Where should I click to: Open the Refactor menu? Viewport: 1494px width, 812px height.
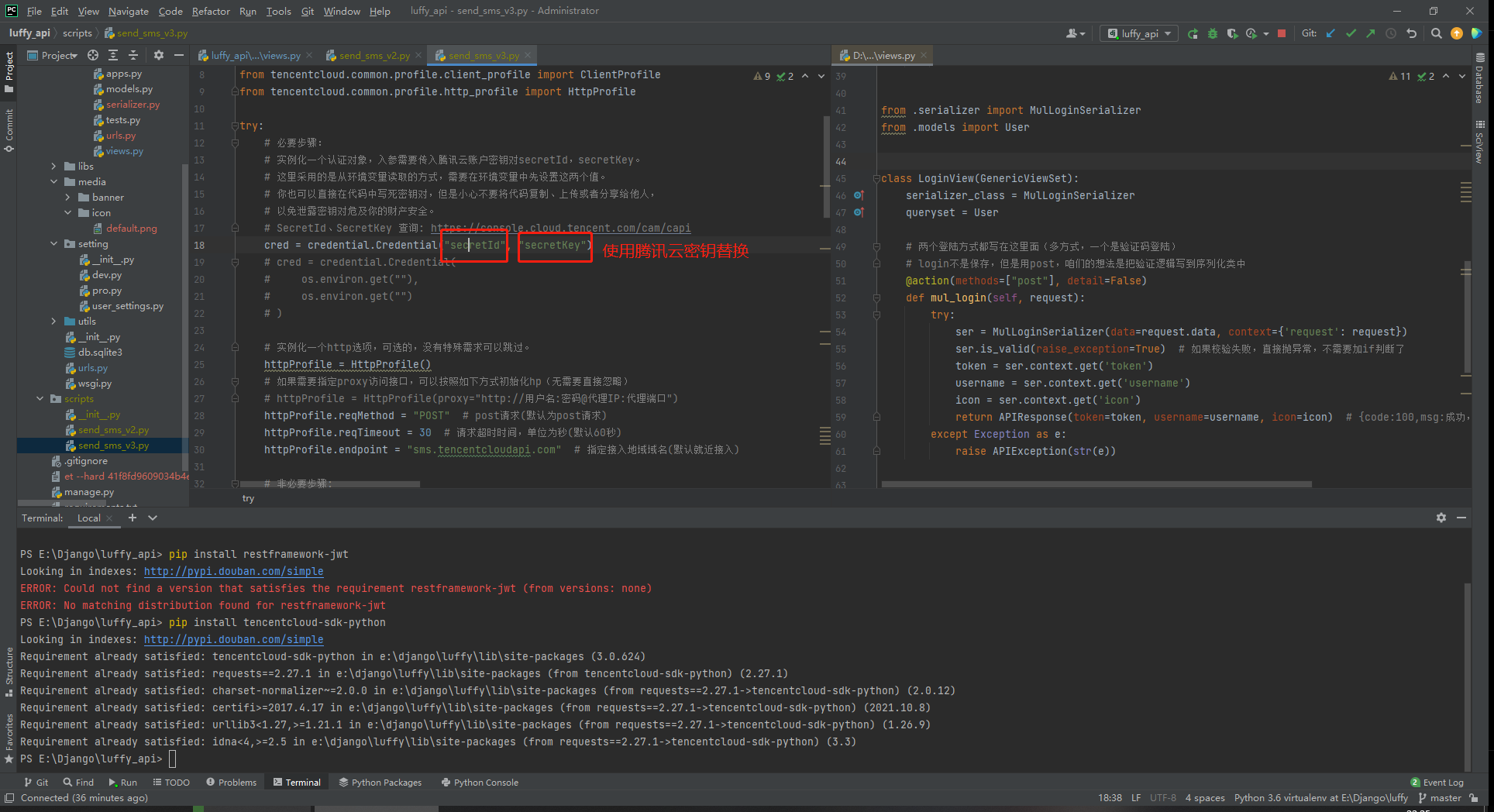tap(211, 11)
